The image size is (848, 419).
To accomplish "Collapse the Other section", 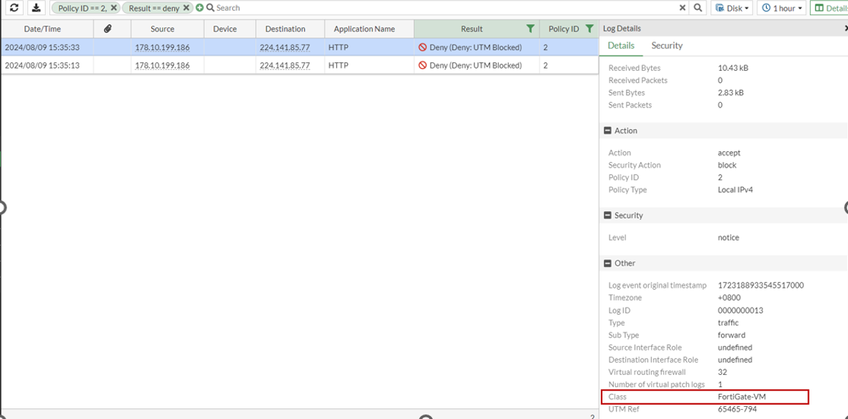I will click(x=607, y=263).
